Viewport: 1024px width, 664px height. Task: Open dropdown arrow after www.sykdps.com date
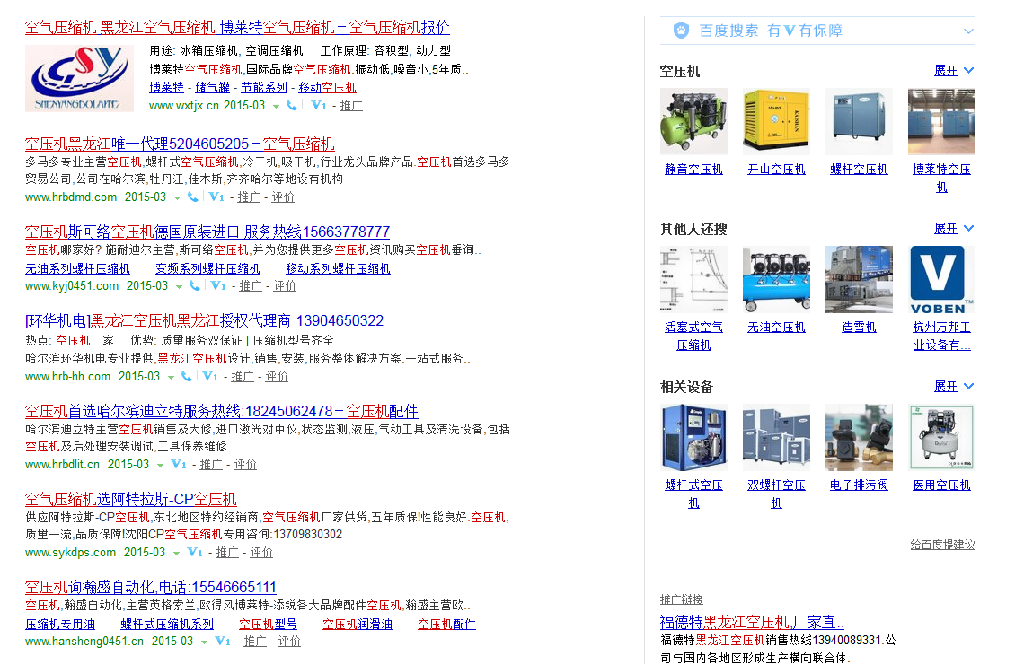(176, 553)
